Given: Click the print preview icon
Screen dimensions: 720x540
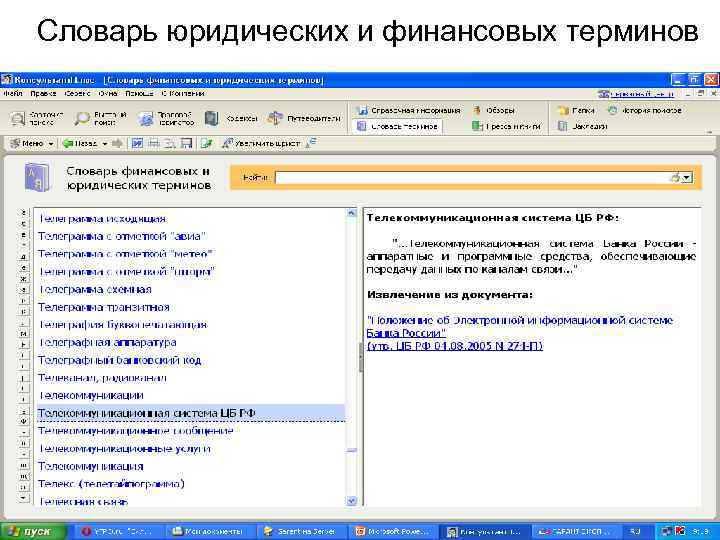Looking at the screenshot, I should click(x=170, y=144).
